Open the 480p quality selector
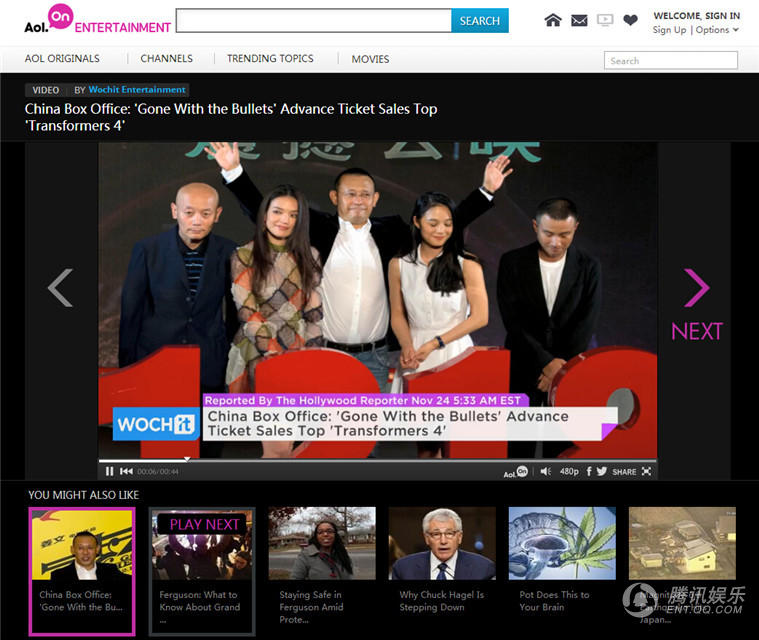Viewport: 759px width, 640px height. [568, 471]
